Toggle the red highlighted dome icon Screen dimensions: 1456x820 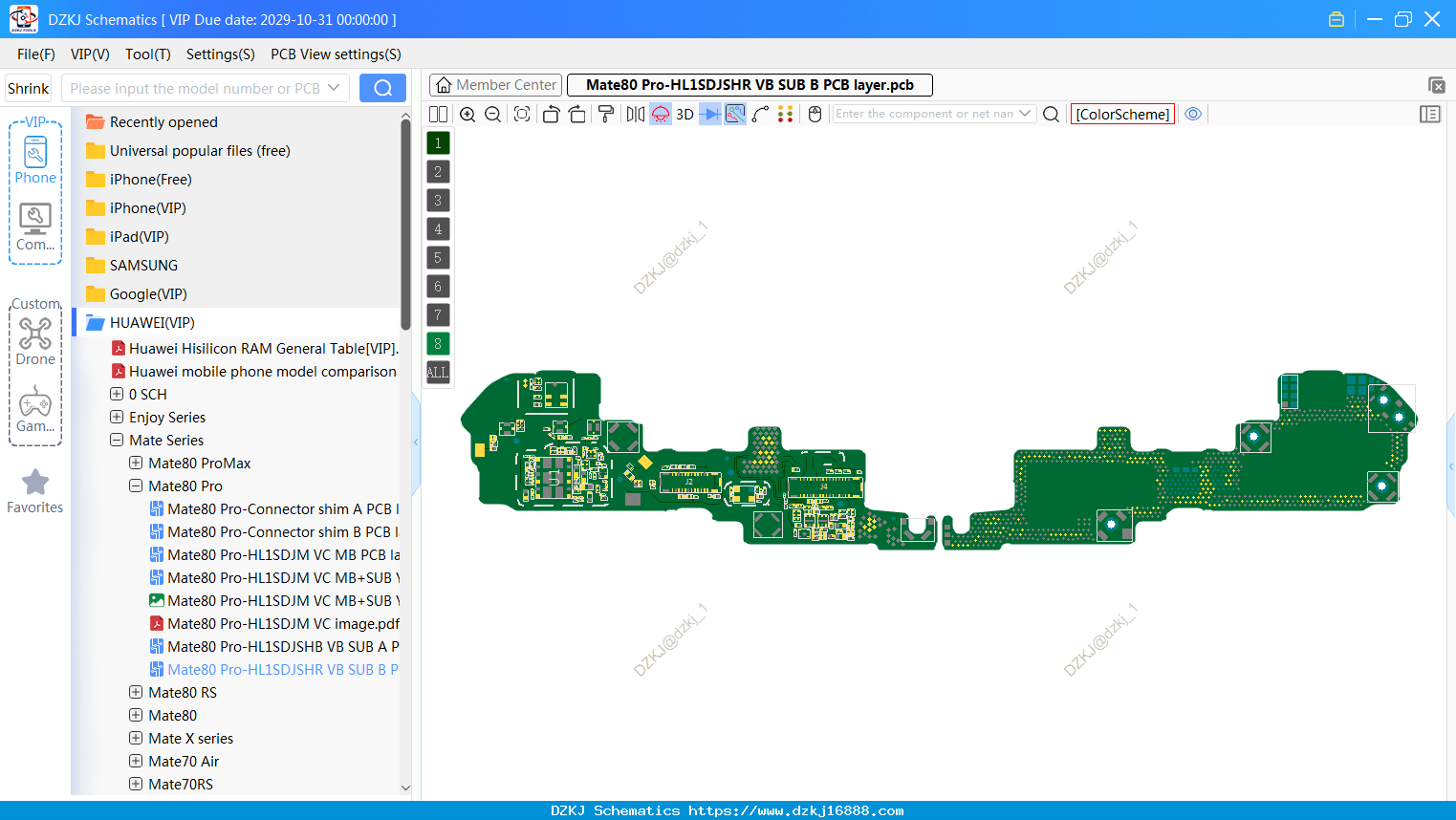coord(661,114)
